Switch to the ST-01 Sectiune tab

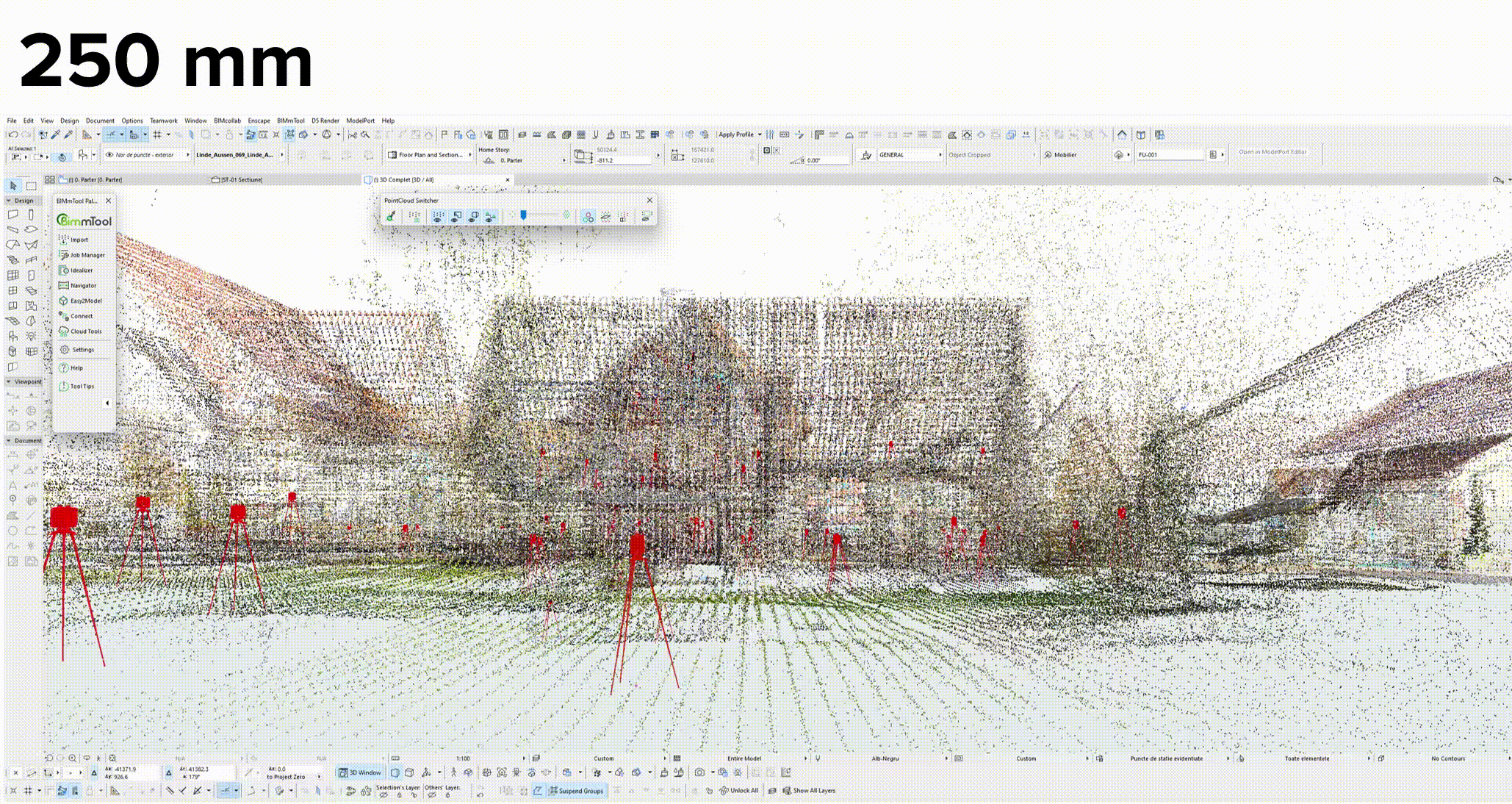coord(241,179)
